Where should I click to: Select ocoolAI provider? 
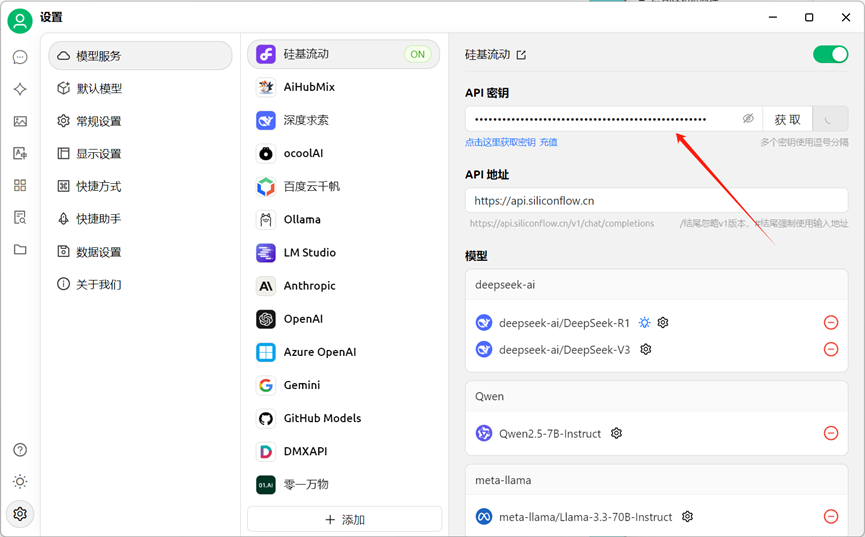click(344, 153)
